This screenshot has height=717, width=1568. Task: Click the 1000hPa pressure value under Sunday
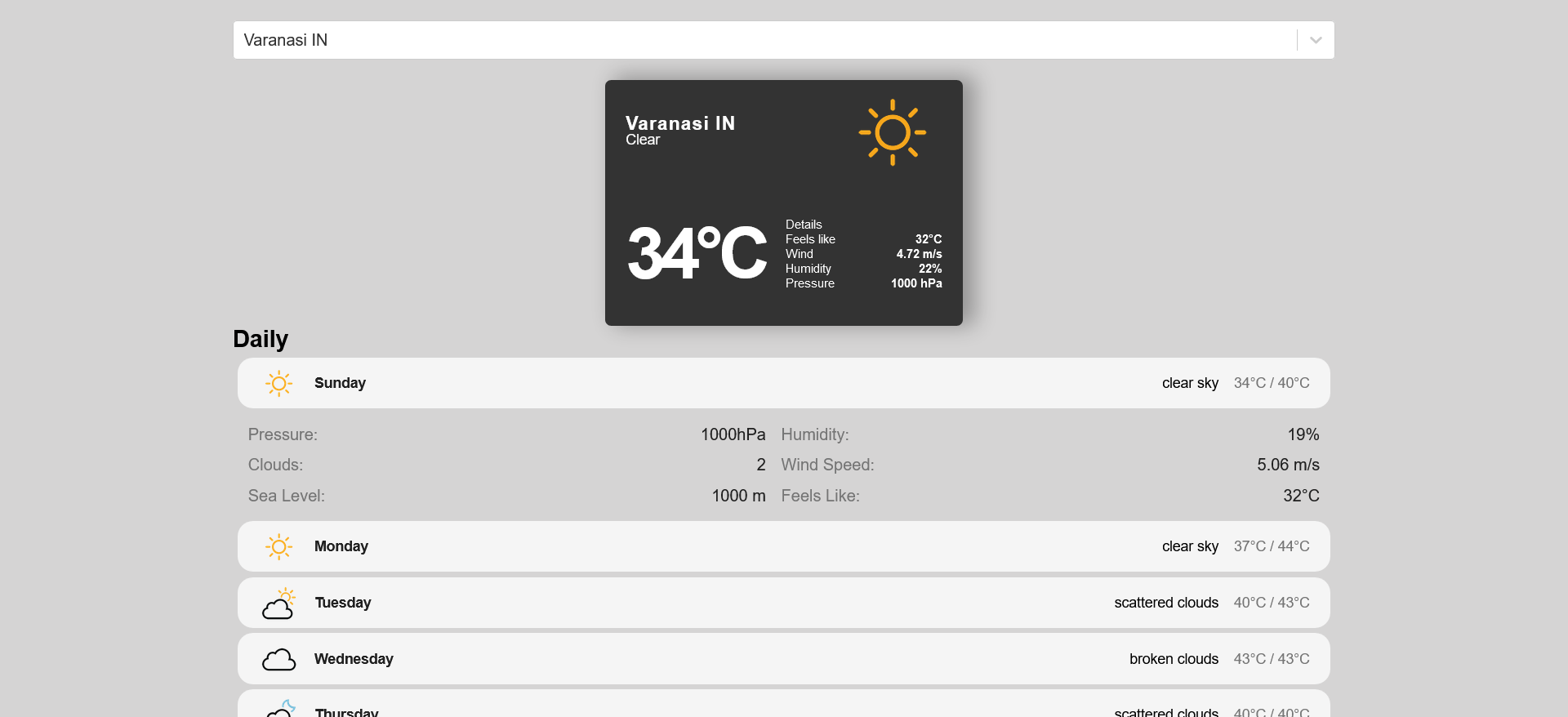click(733, 434)
